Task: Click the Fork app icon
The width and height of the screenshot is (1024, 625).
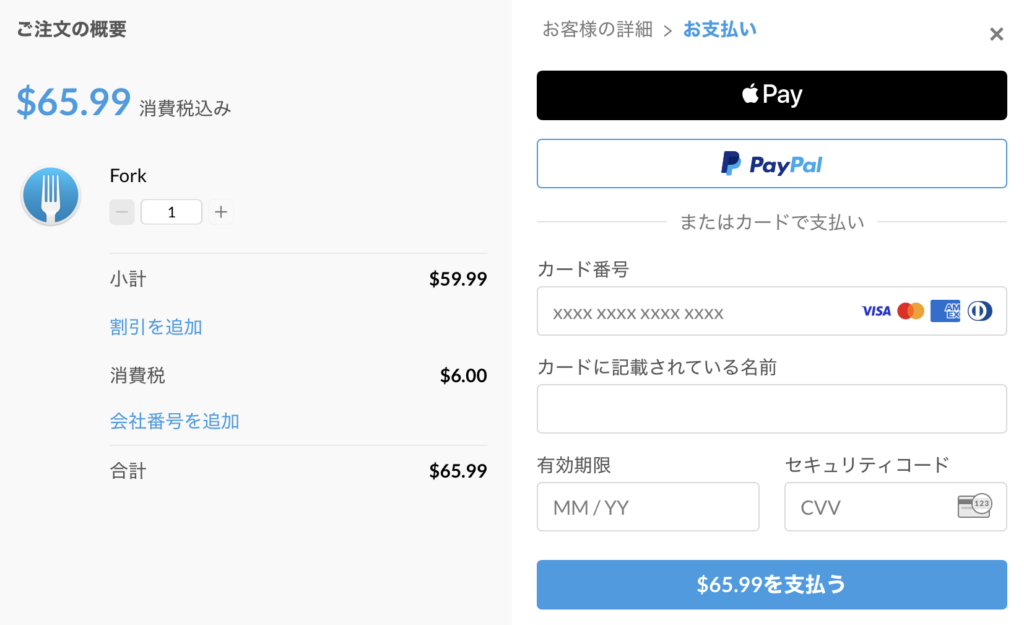Action: coord(51,195)
